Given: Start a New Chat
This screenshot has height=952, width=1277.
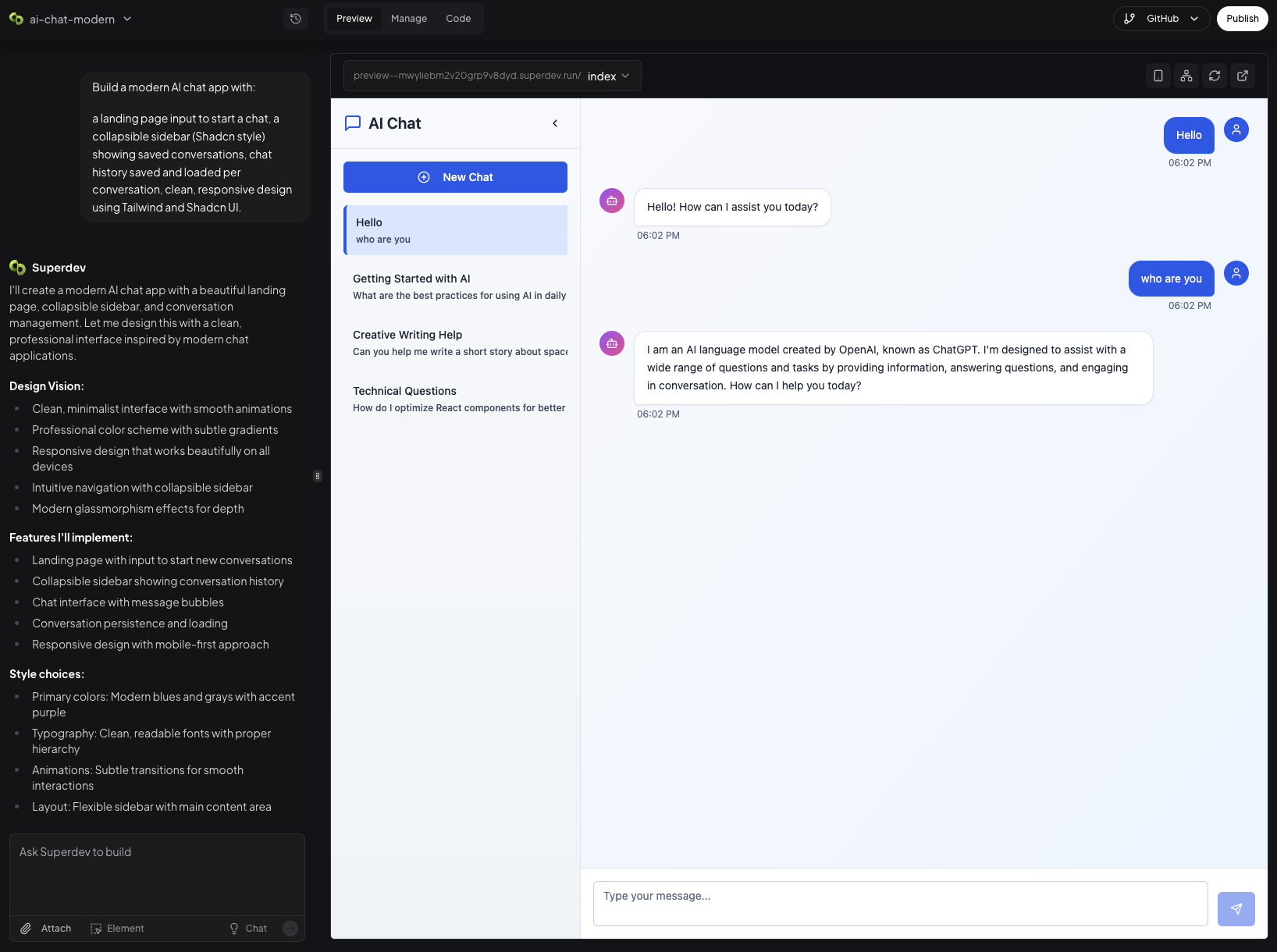Looking at the screenshot, I should 455,177.
